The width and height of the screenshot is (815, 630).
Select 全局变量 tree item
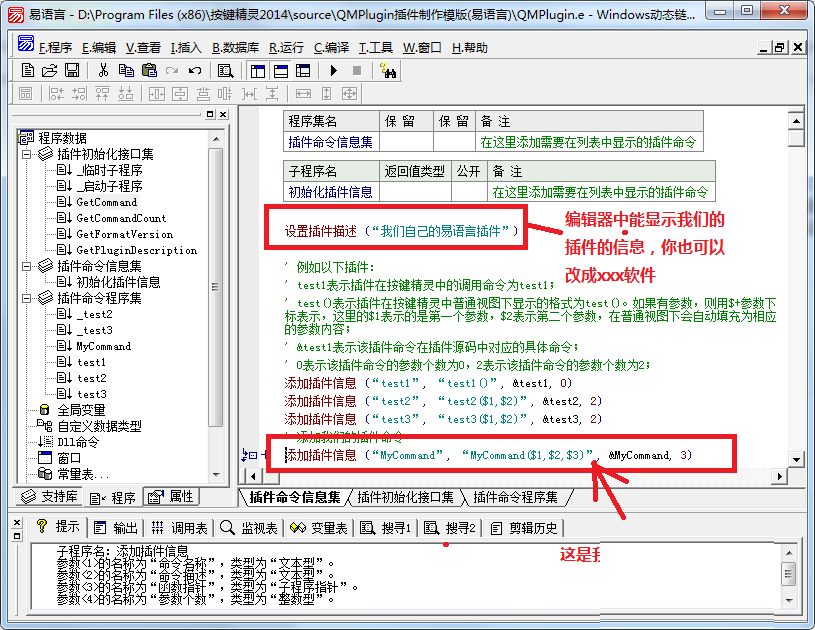pyautogui.click(x=81, y=410)
